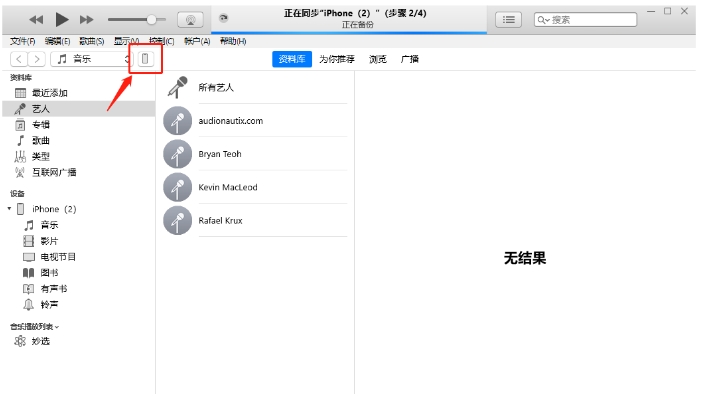
Task: Switch to the 广播 tab
Action: coord(410,59)
